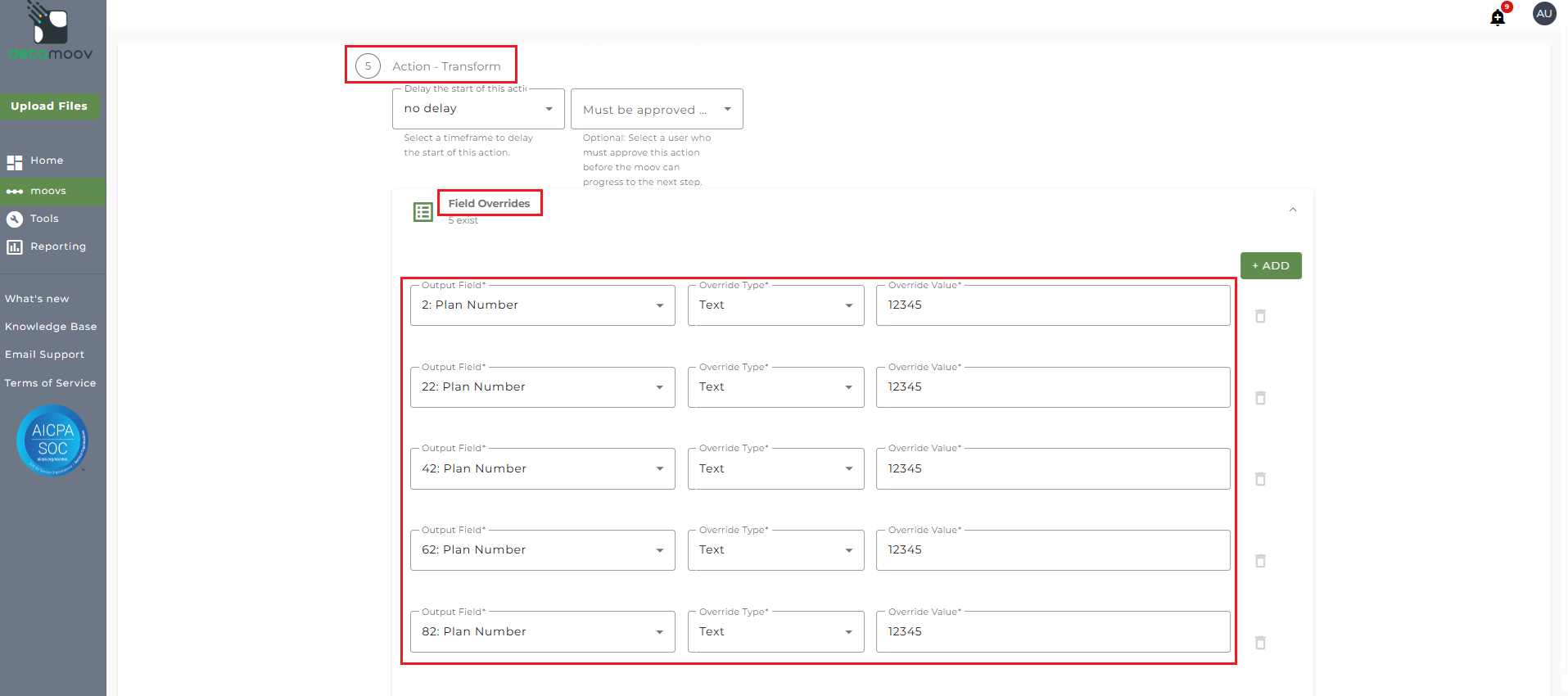This screenshot has width=1568, height=696.
Task: Open the 'no delay' timeframe dropdown
Action: coord(478,109)
